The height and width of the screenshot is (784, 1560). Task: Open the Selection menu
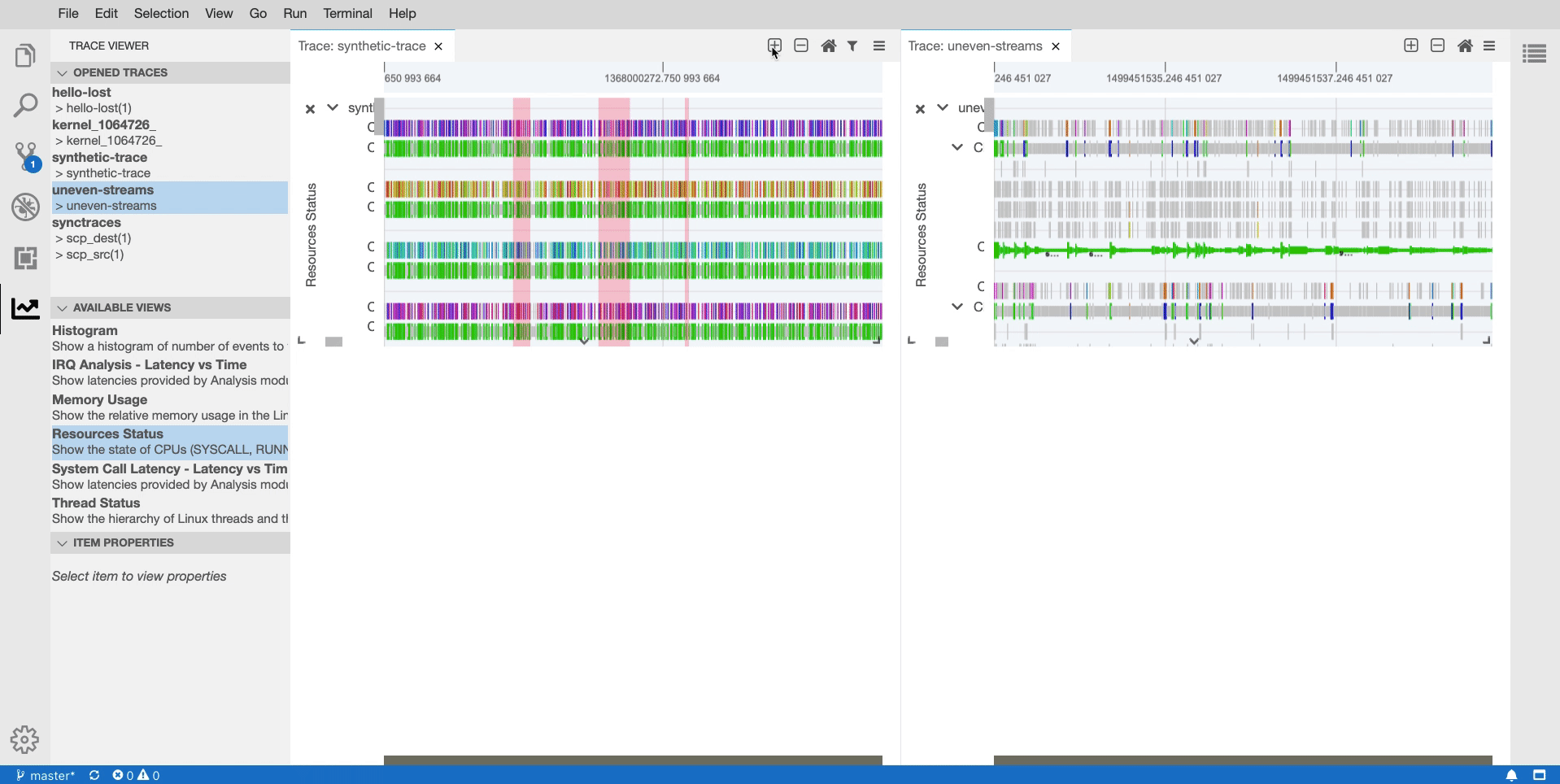coord(161,13)
